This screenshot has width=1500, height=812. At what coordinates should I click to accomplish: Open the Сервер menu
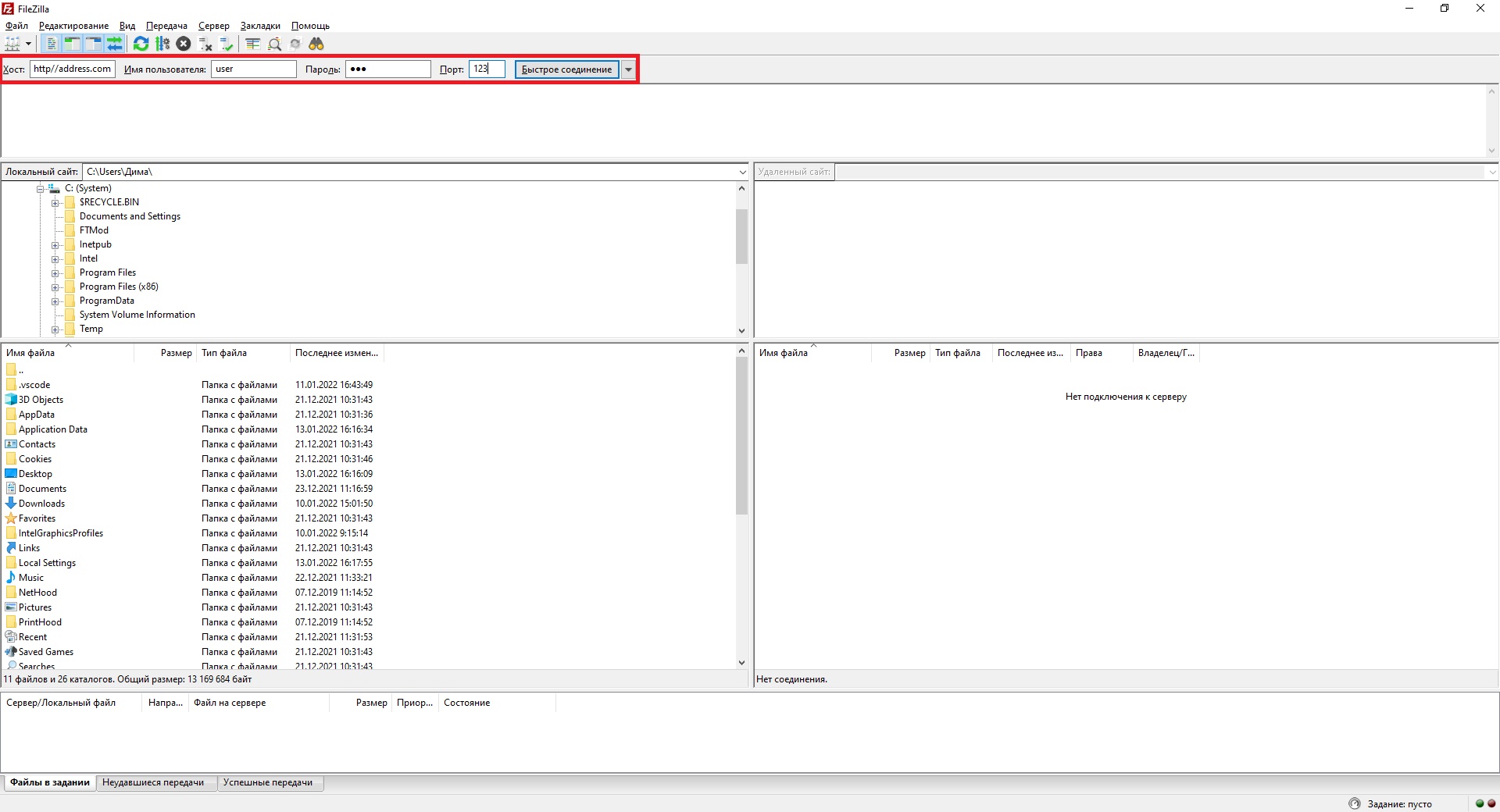(213, 26)
